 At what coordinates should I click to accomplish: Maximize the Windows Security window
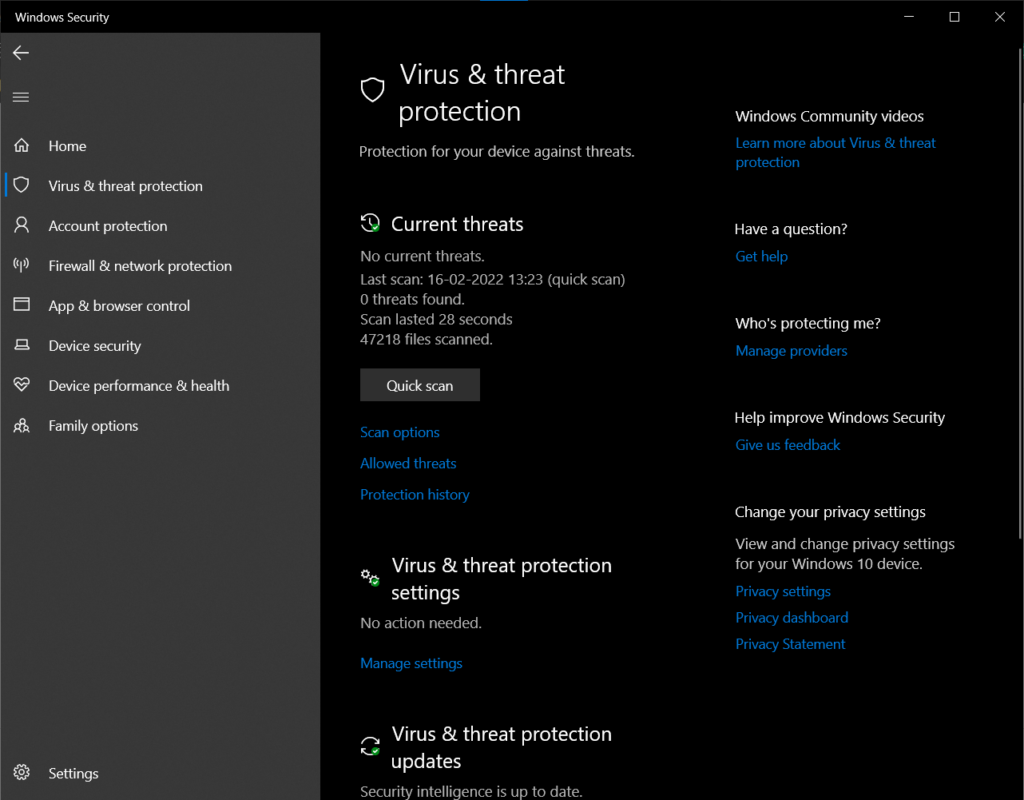coord(954,17)
